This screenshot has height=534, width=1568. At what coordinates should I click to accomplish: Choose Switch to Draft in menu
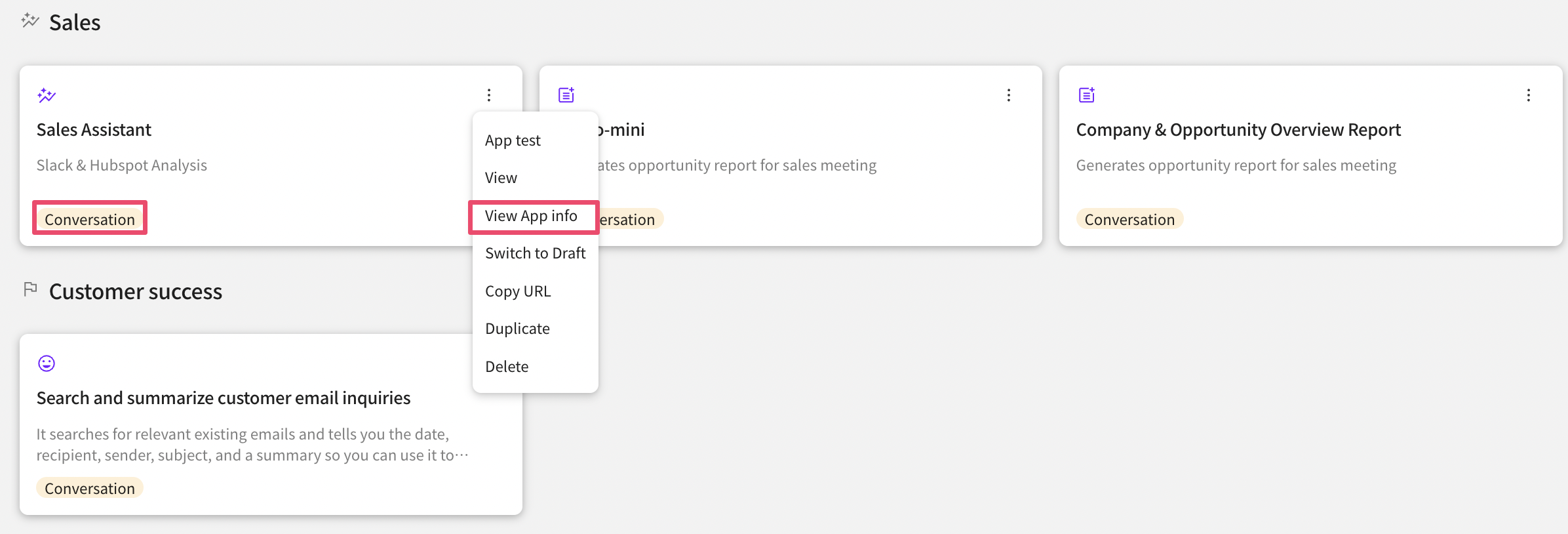[x=535, y=253]
